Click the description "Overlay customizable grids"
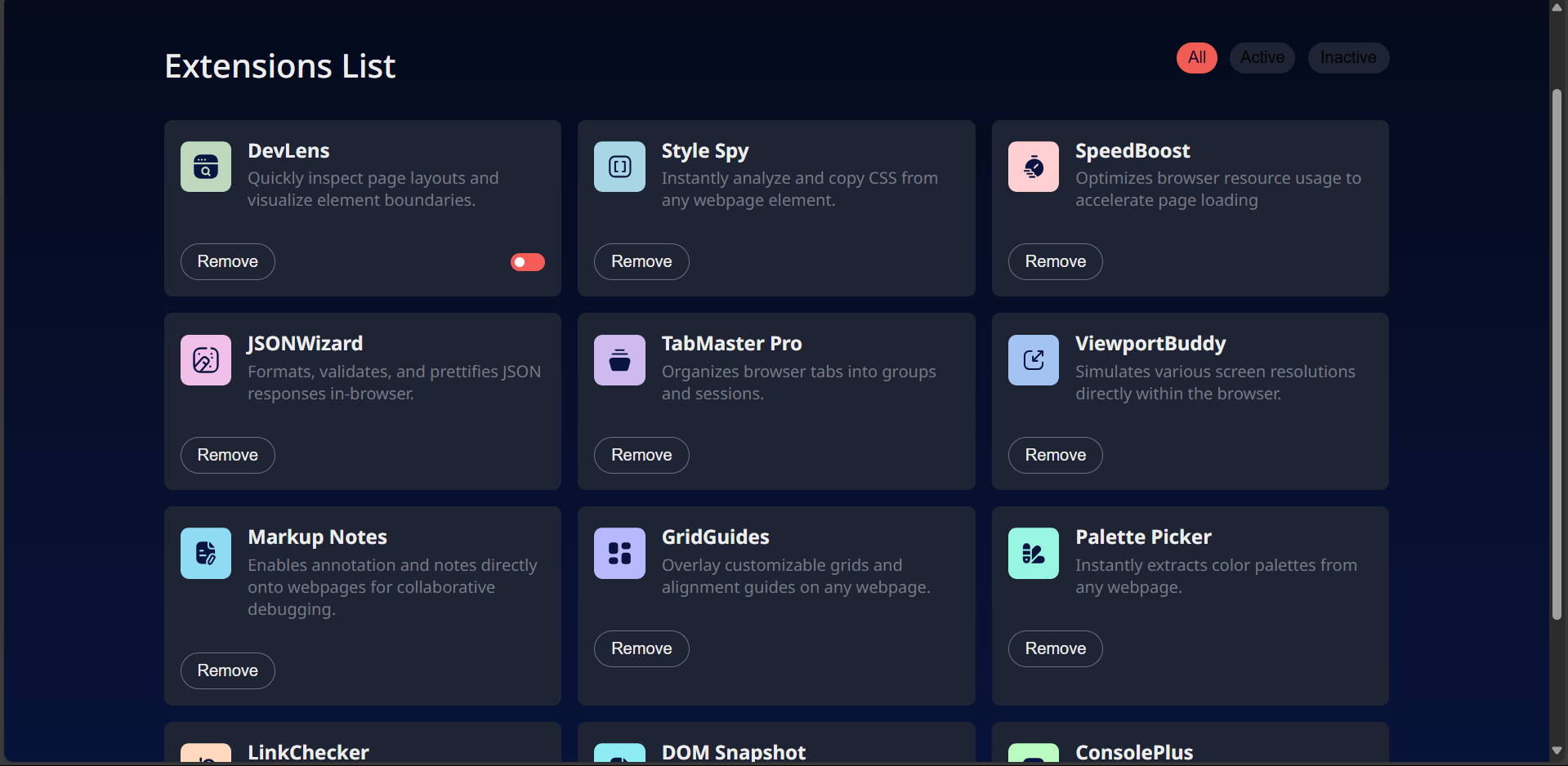Screen dimensions: 1568x766 point(796,577)
